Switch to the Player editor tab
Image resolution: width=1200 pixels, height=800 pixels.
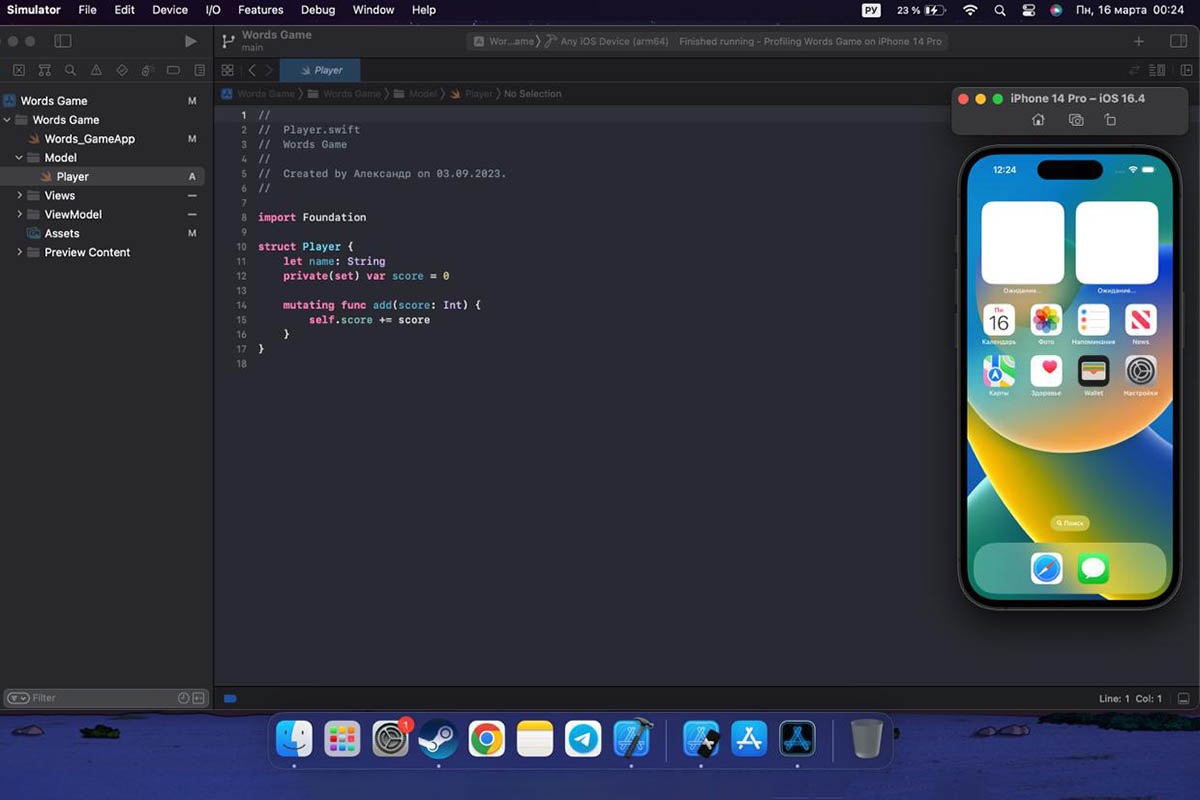(x=320, y=70)
